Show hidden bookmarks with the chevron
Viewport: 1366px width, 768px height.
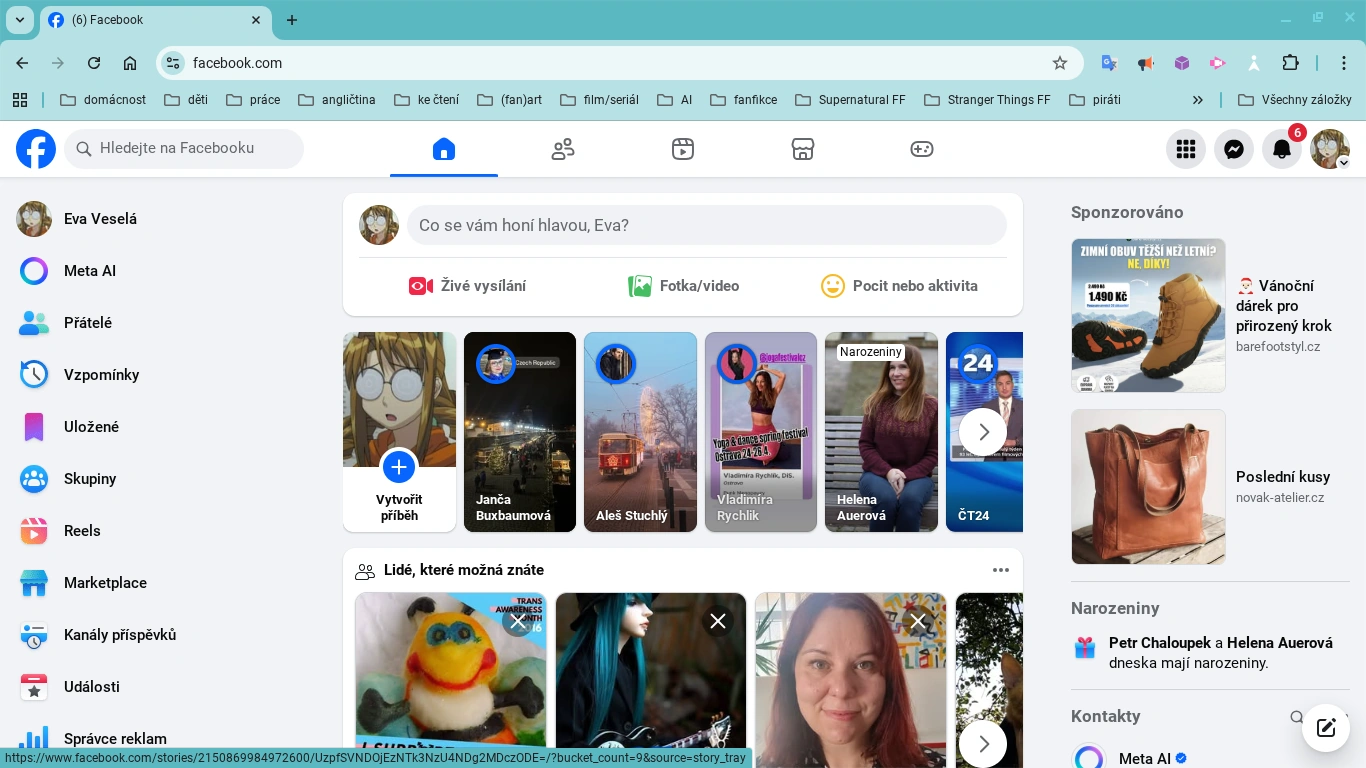click(1198, 100)
